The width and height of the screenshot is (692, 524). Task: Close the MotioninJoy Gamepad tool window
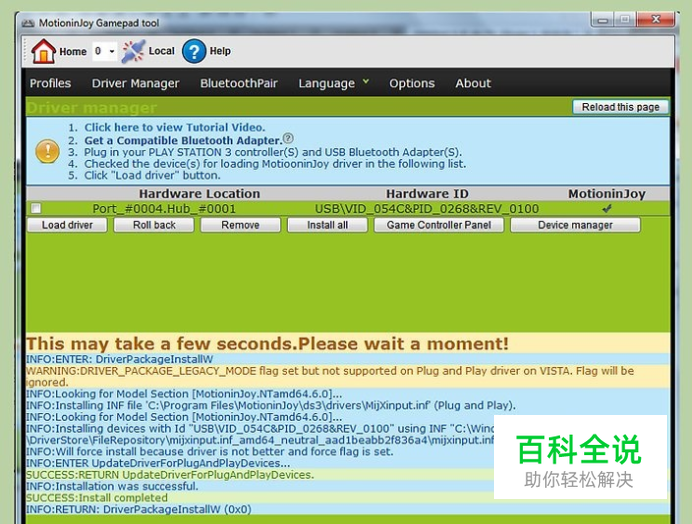point(655,19)
